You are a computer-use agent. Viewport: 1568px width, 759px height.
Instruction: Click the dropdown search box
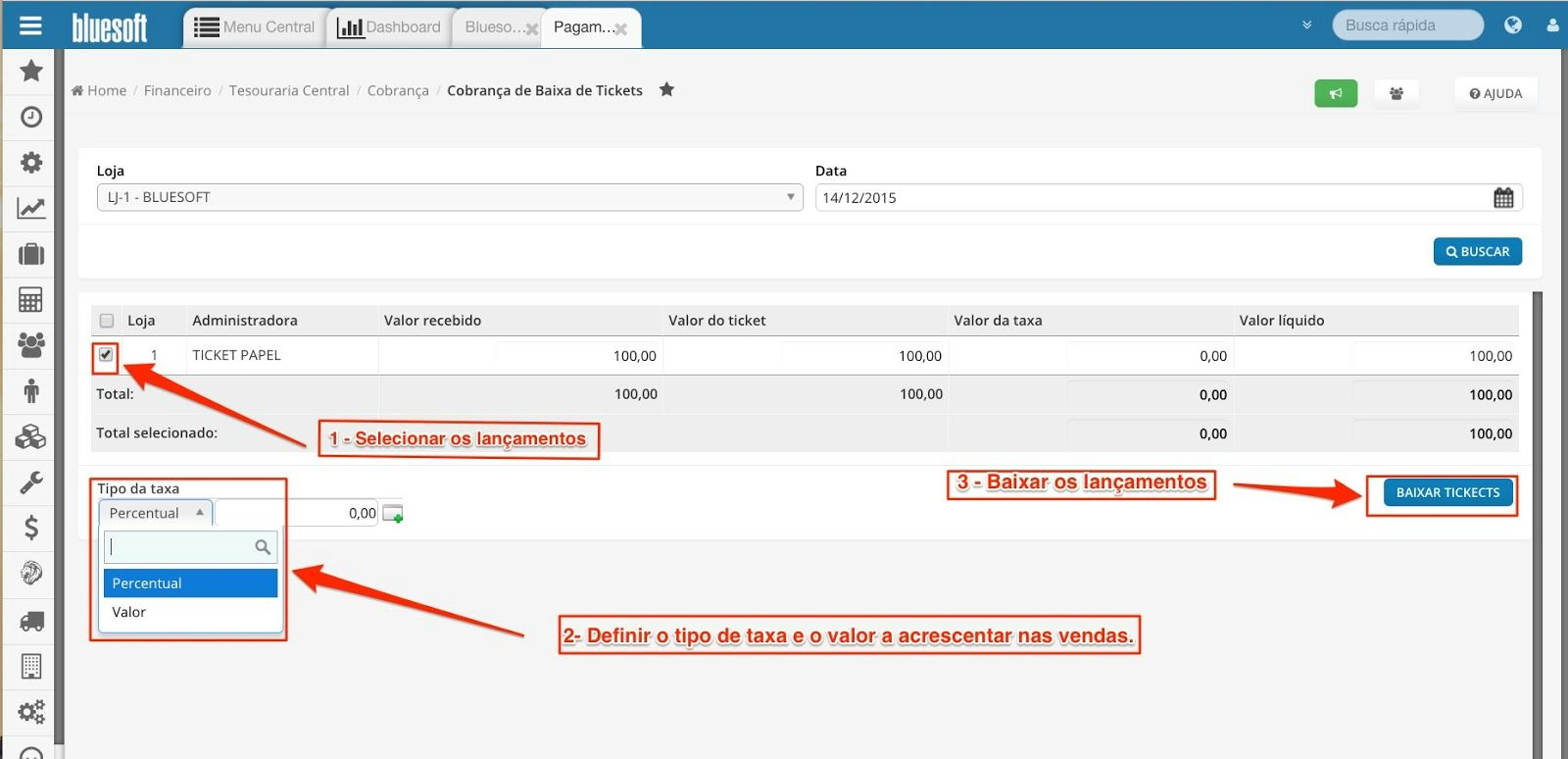[x=191, y=547]
